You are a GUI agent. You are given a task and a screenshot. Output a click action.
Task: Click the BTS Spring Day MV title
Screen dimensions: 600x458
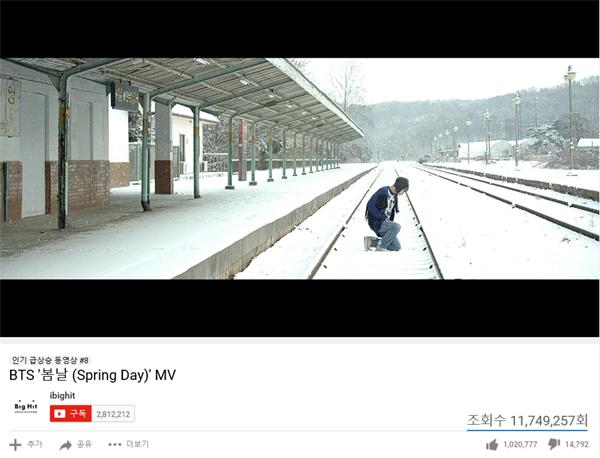(x=92, y=375)
